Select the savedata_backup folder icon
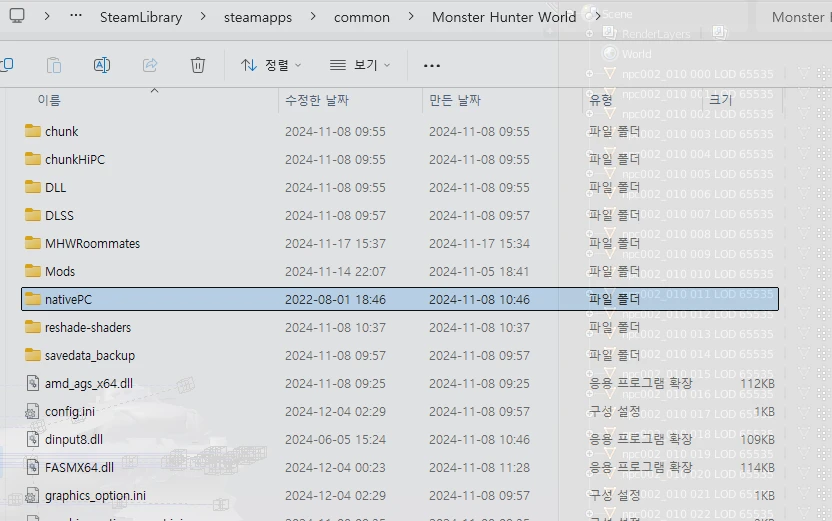This screenshot has height=521, width=832. click(33, 355)
